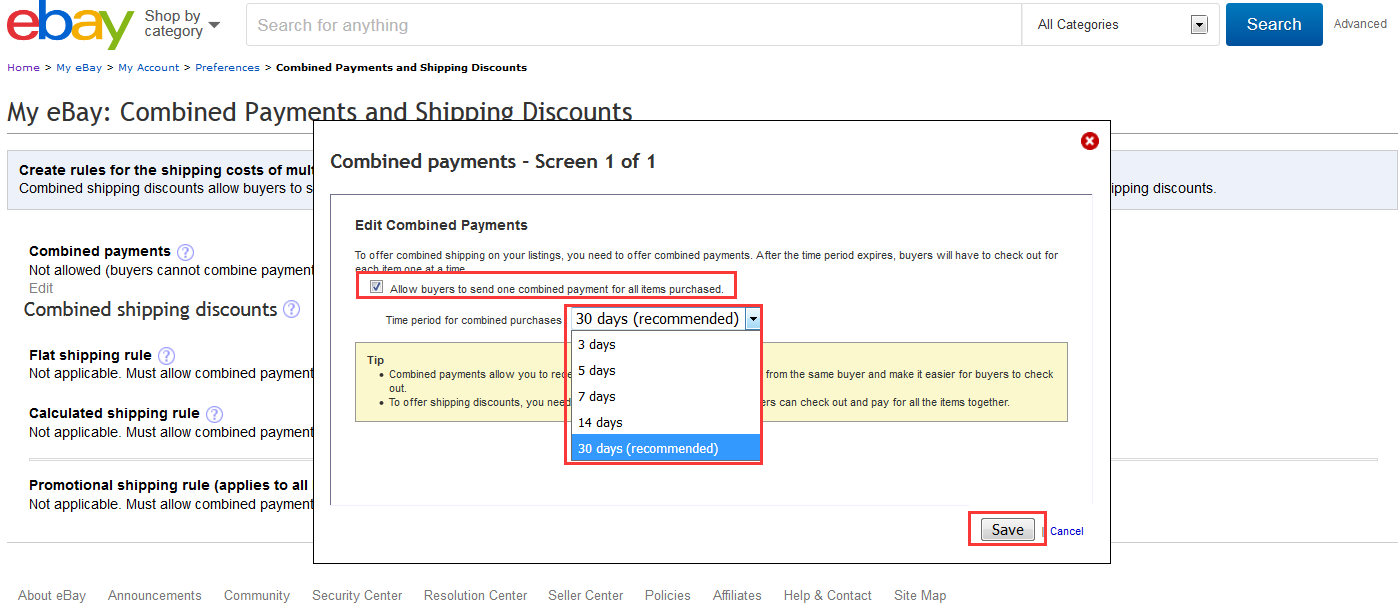
Task: Pick 14 days time period
Action: (x=600, y=423)
